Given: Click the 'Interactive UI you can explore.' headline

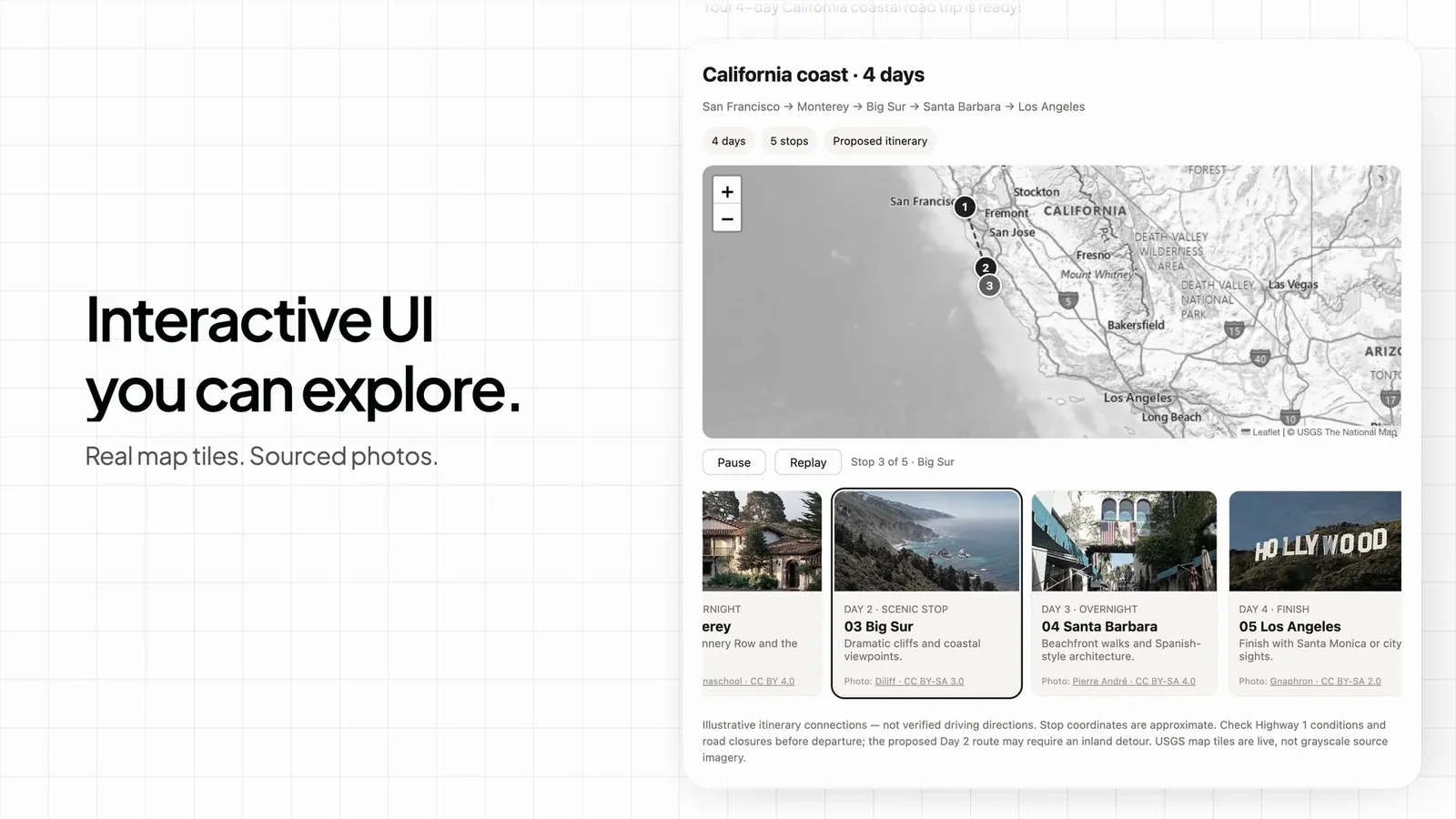Looking at the screenshot, I should (303, 355).
